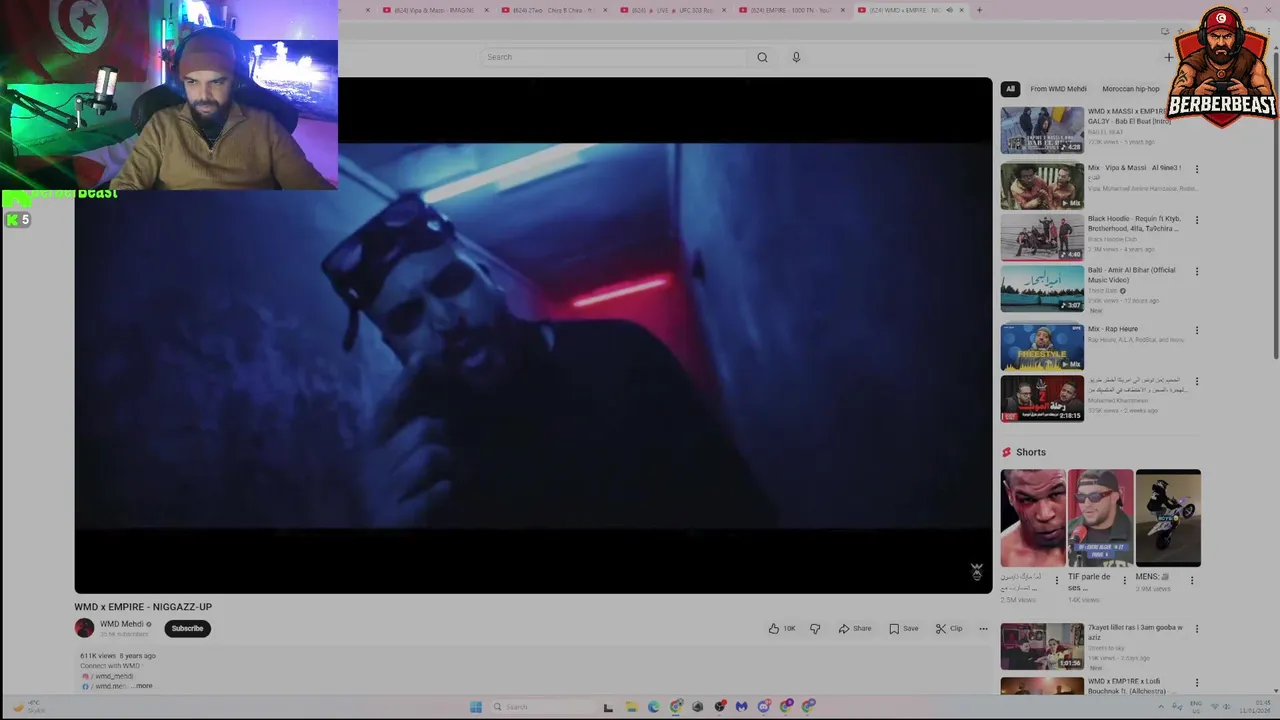The image size is (1280, 720).
Task: Open options menu for Mix - Vipa & Massi
Action: 1196,169
